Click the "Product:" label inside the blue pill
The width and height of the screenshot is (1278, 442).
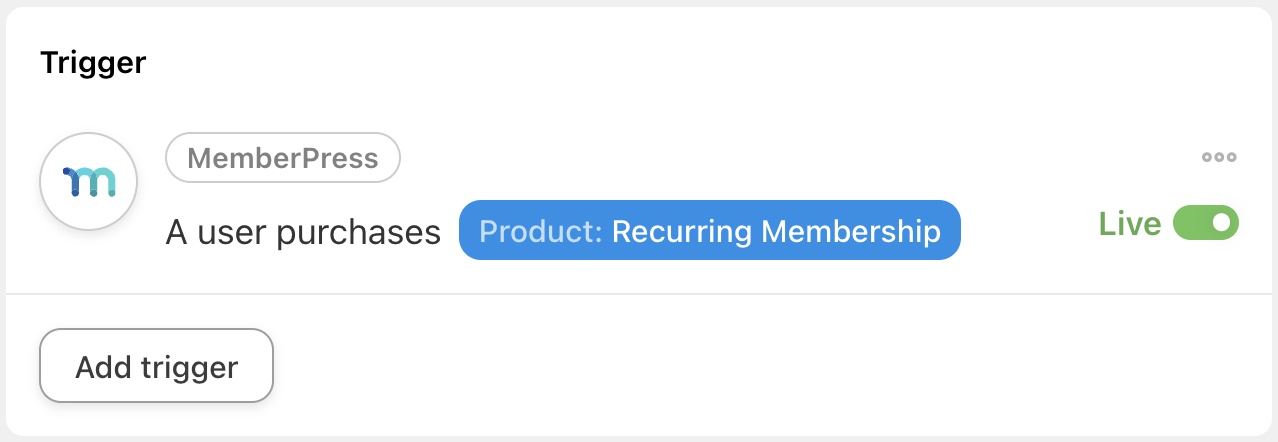click(540, 232)
